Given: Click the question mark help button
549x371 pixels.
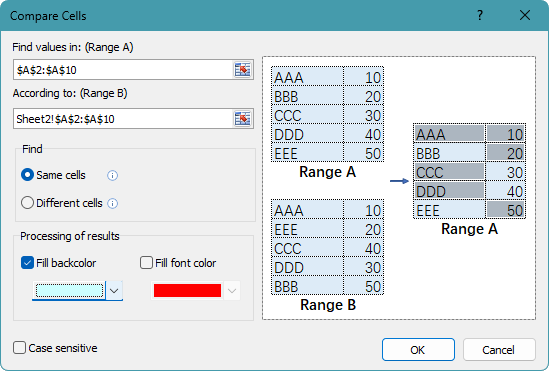Looking at the screenshot, I should (x=480, y=15).
